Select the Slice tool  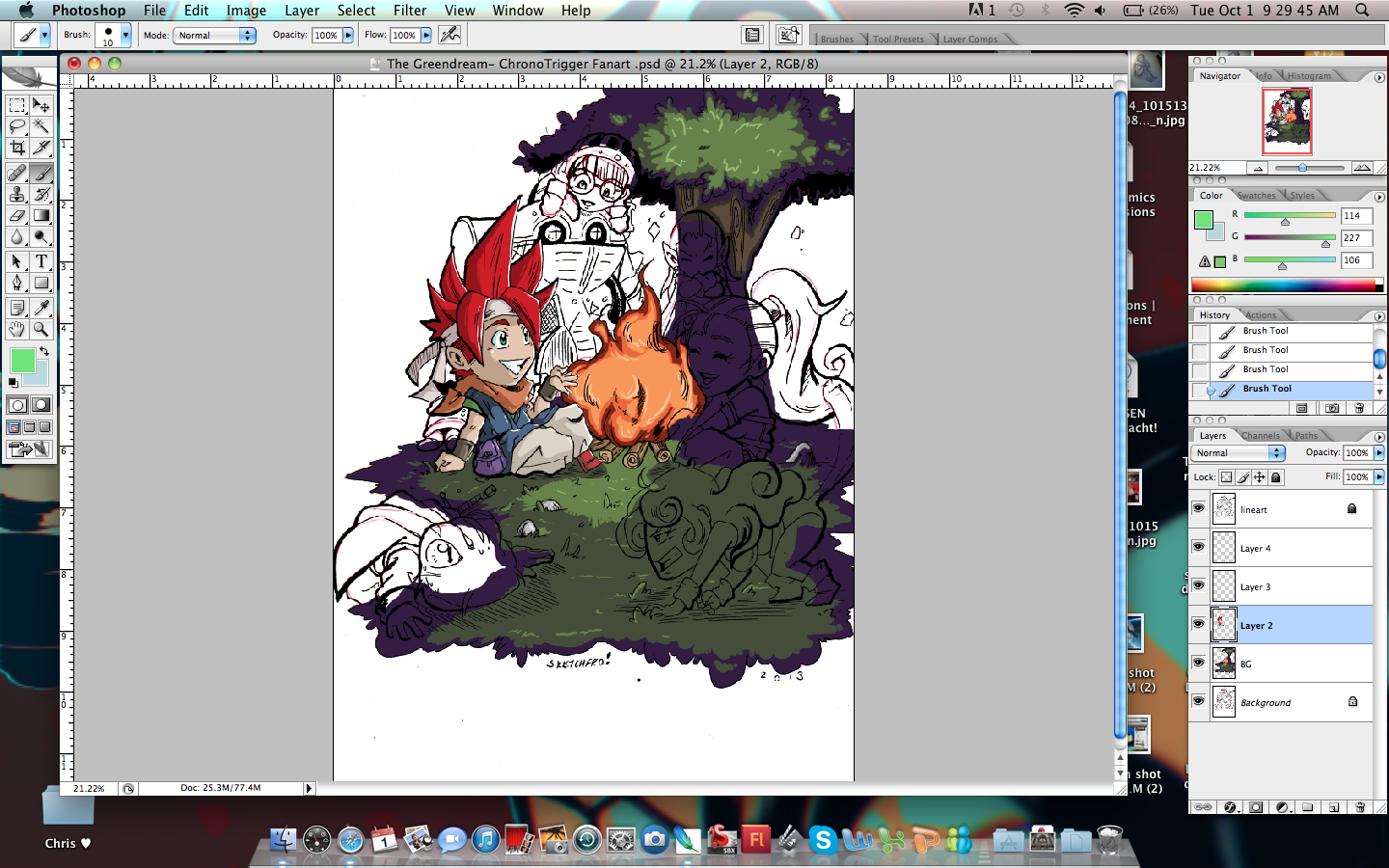pos(41,148)
